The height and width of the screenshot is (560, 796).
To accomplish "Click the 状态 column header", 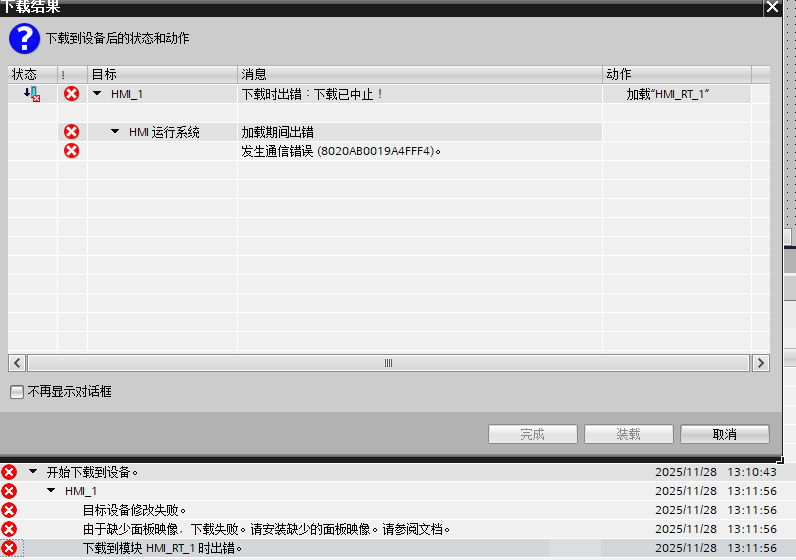I will pyautogui.click(x=32, y=75).
